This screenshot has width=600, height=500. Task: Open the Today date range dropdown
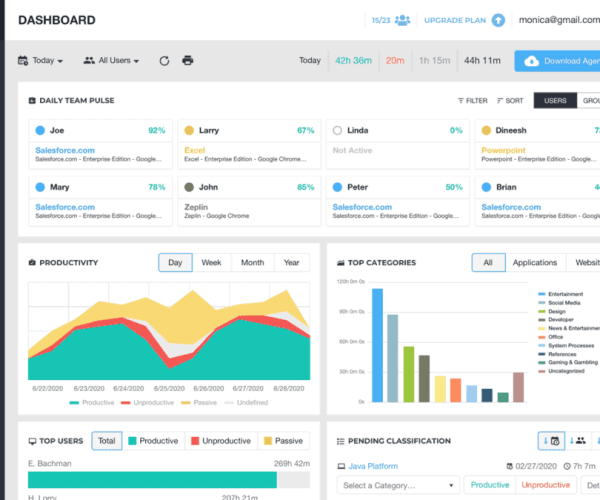point(41,61)
